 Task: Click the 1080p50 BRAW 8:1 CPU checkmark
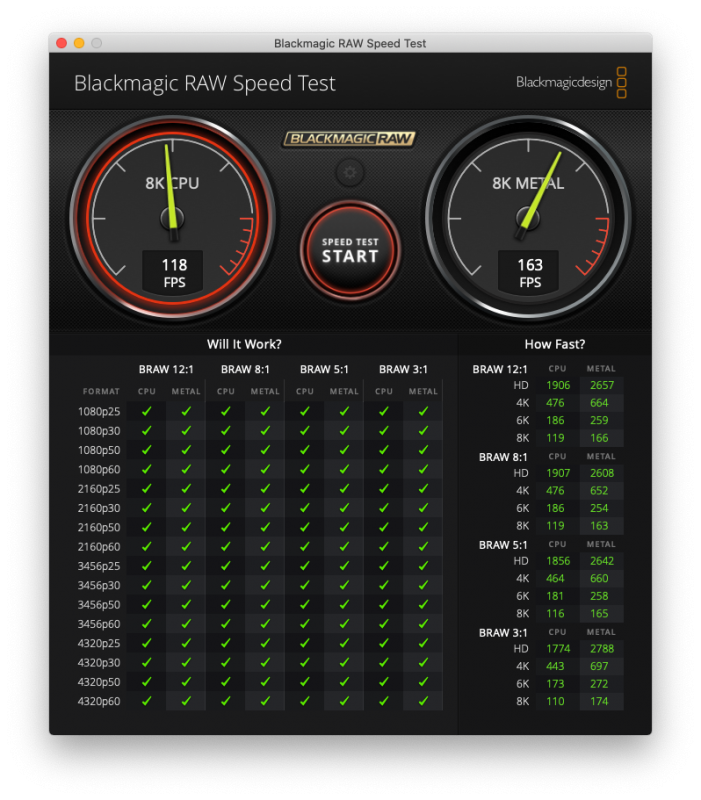click(x=226, y=450)
